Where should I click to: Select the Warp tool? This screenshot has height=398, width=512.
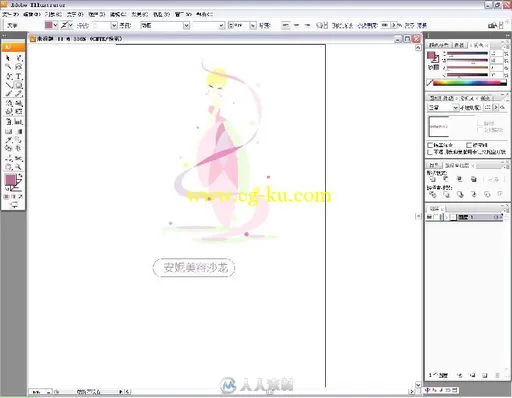pyautogui.click(x=8, y=112)
